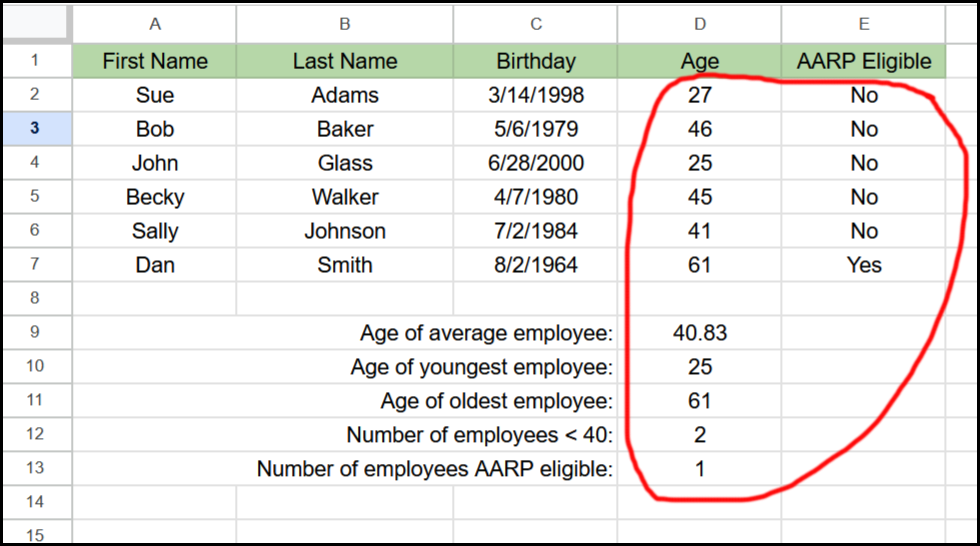Viewport: 980px width, 546px height.
Task: Click the cell containing 'Sue'
Action: (x=154, y=95)
